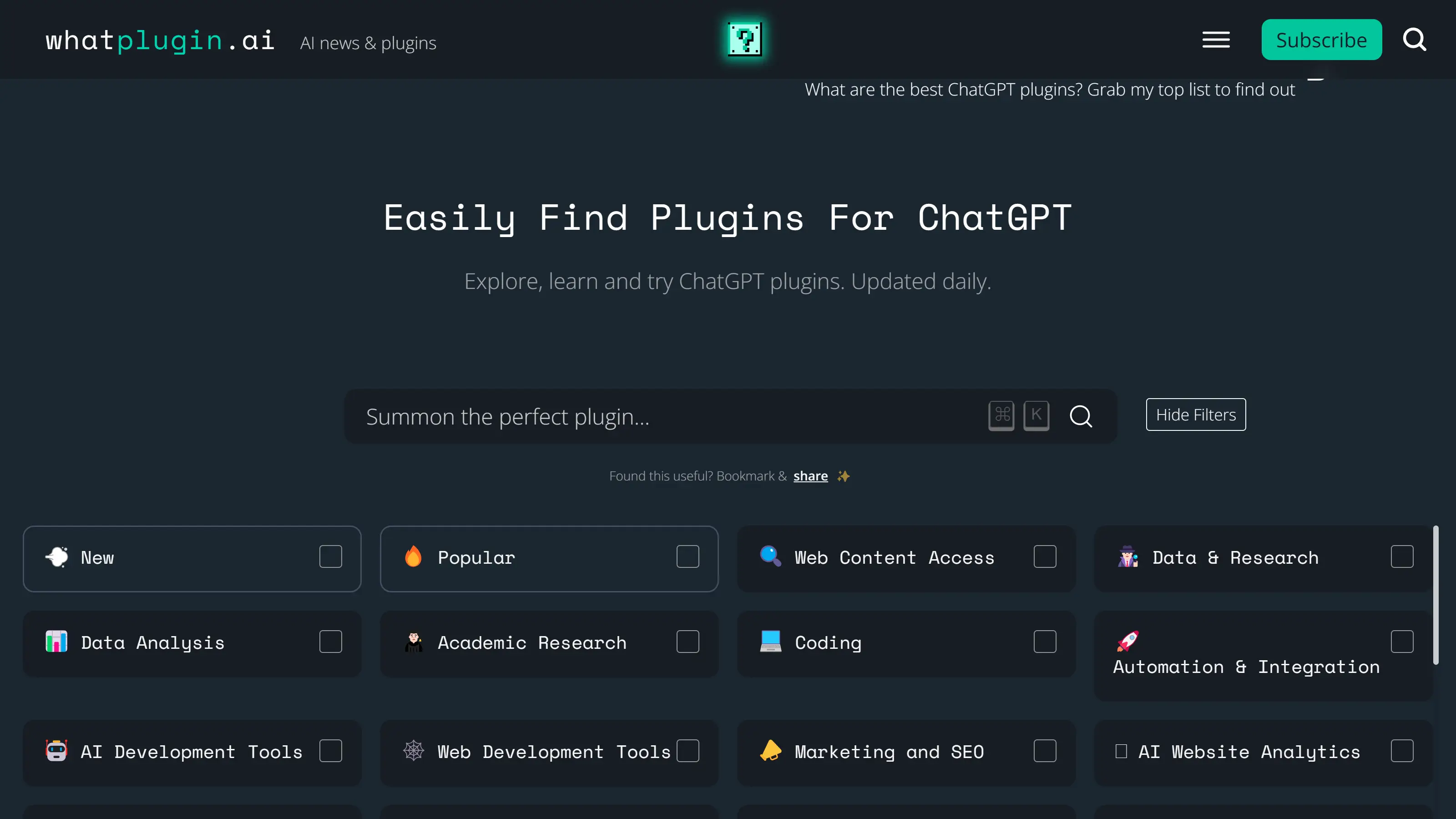Image resolution: width=1456 pixels, height=819 pixels.
Task: Click Hide Filters button
Action: point(1196,414)
